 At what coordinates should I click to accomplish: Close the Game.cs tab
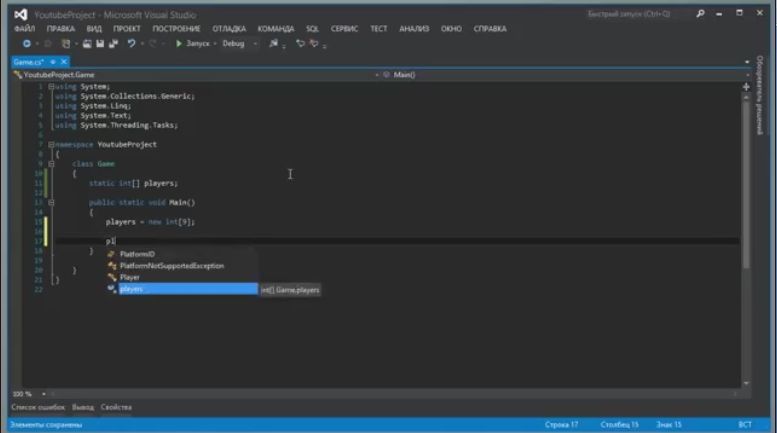point(64,62)
